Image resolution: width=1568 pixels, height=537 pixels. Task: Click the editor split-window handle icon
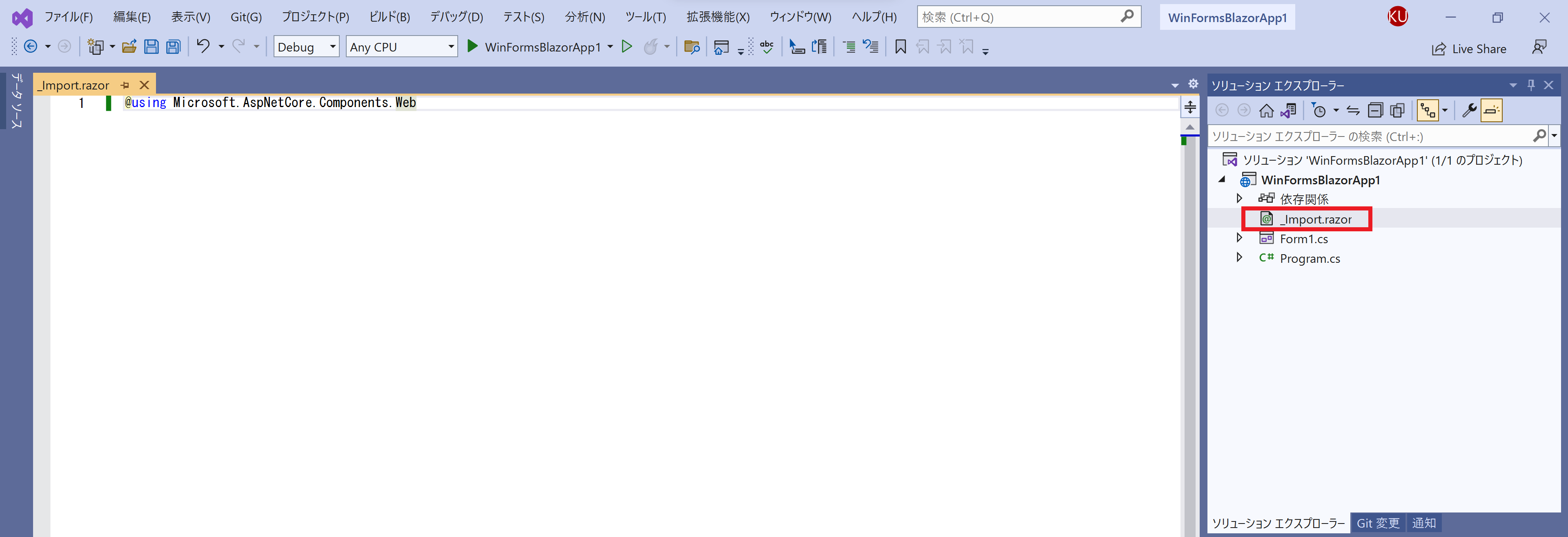coord(1190,107)
